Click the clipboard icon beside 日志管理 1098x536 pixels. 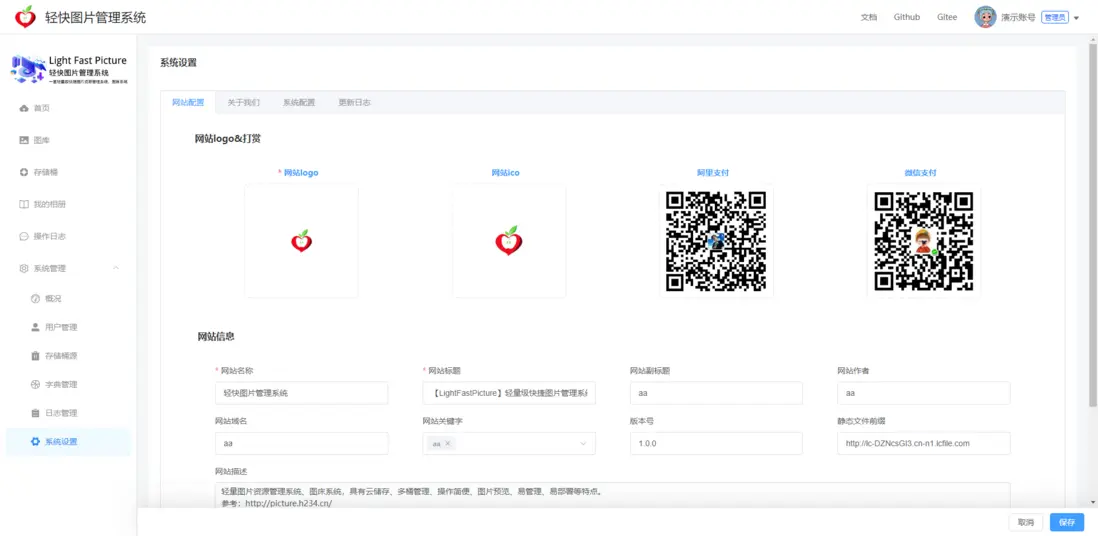pyautogui.click(x=35, y=413)
